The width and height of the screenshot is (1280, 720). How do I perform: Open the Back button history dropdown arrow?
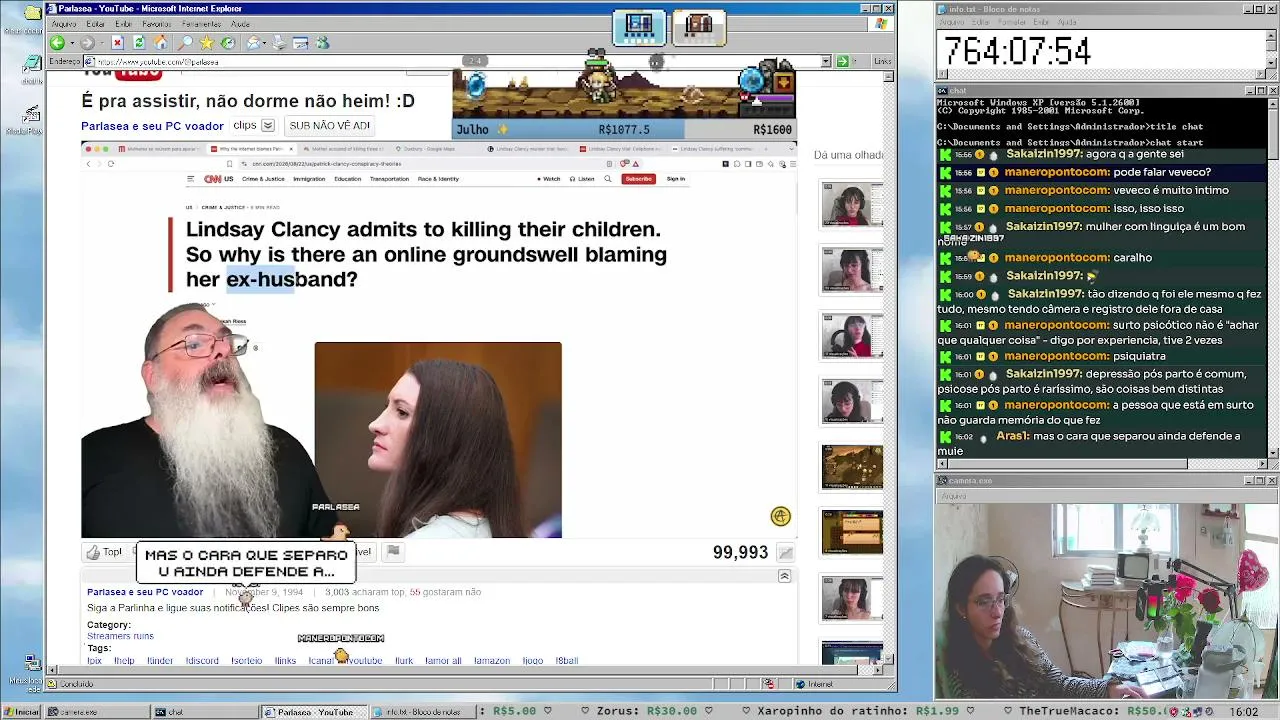(x=71, y=43)
